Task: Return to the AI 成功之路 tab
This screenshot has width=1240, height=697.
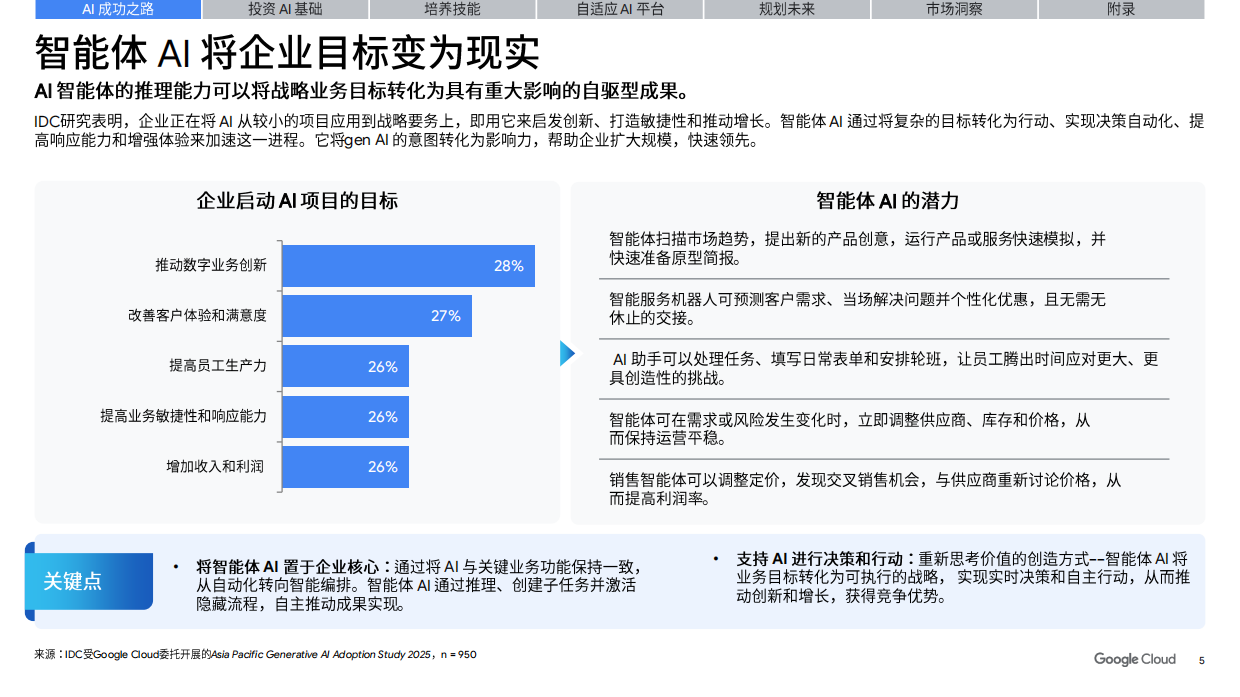Action: click(x=117, y=9)
